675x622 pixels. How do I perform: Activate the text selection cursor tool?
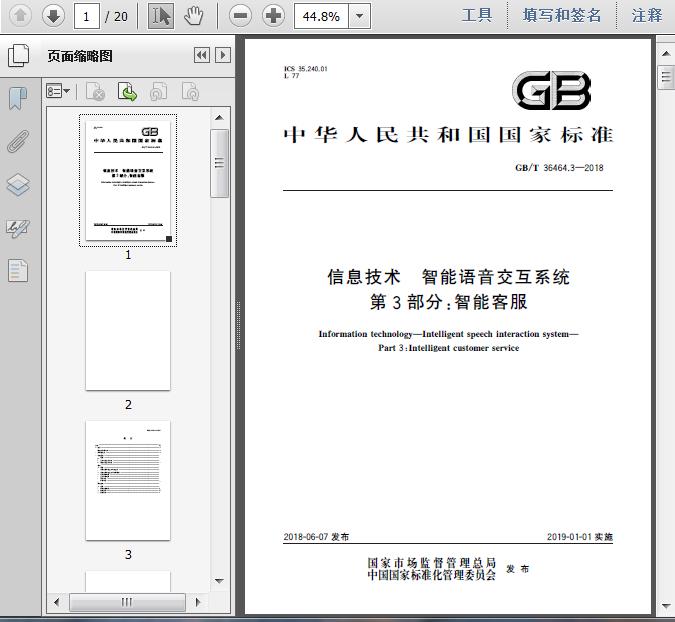[x=160, y=15]
